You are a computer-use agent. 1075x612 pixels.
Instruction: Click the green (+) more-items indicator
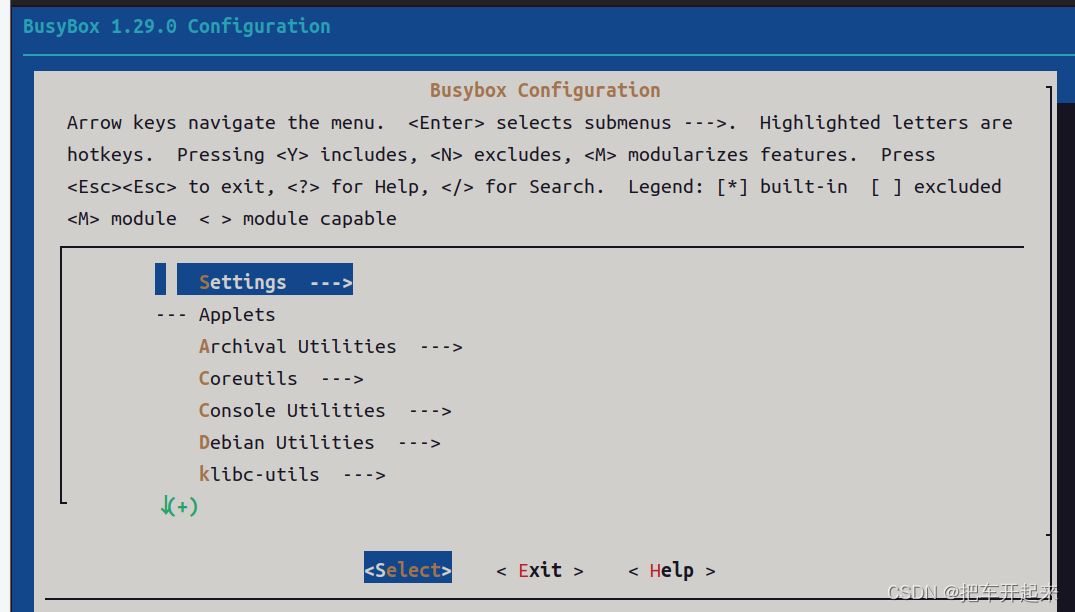click(179, 506)
